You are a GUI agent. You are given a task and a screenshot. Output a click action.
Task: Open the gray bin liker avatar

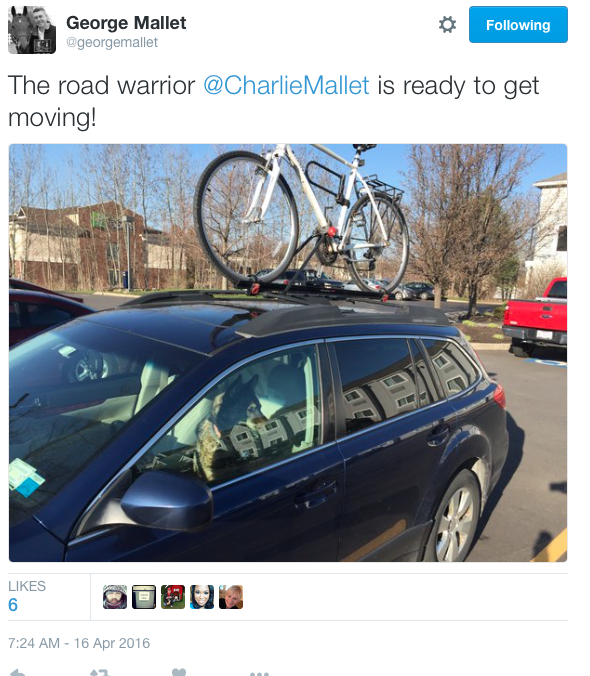(144, 597)
